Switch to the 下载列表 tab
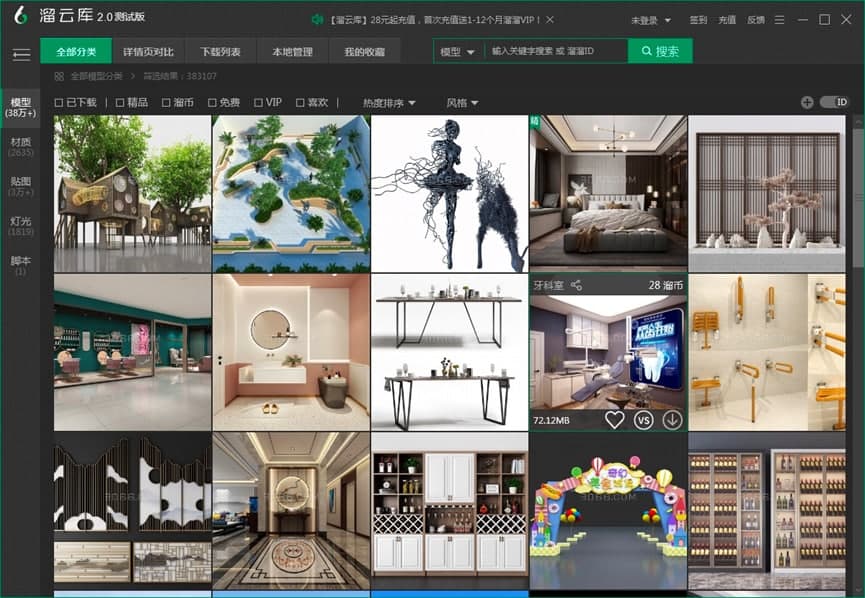The width and height of the screenshot is (865, 598). tap(220, 51)
